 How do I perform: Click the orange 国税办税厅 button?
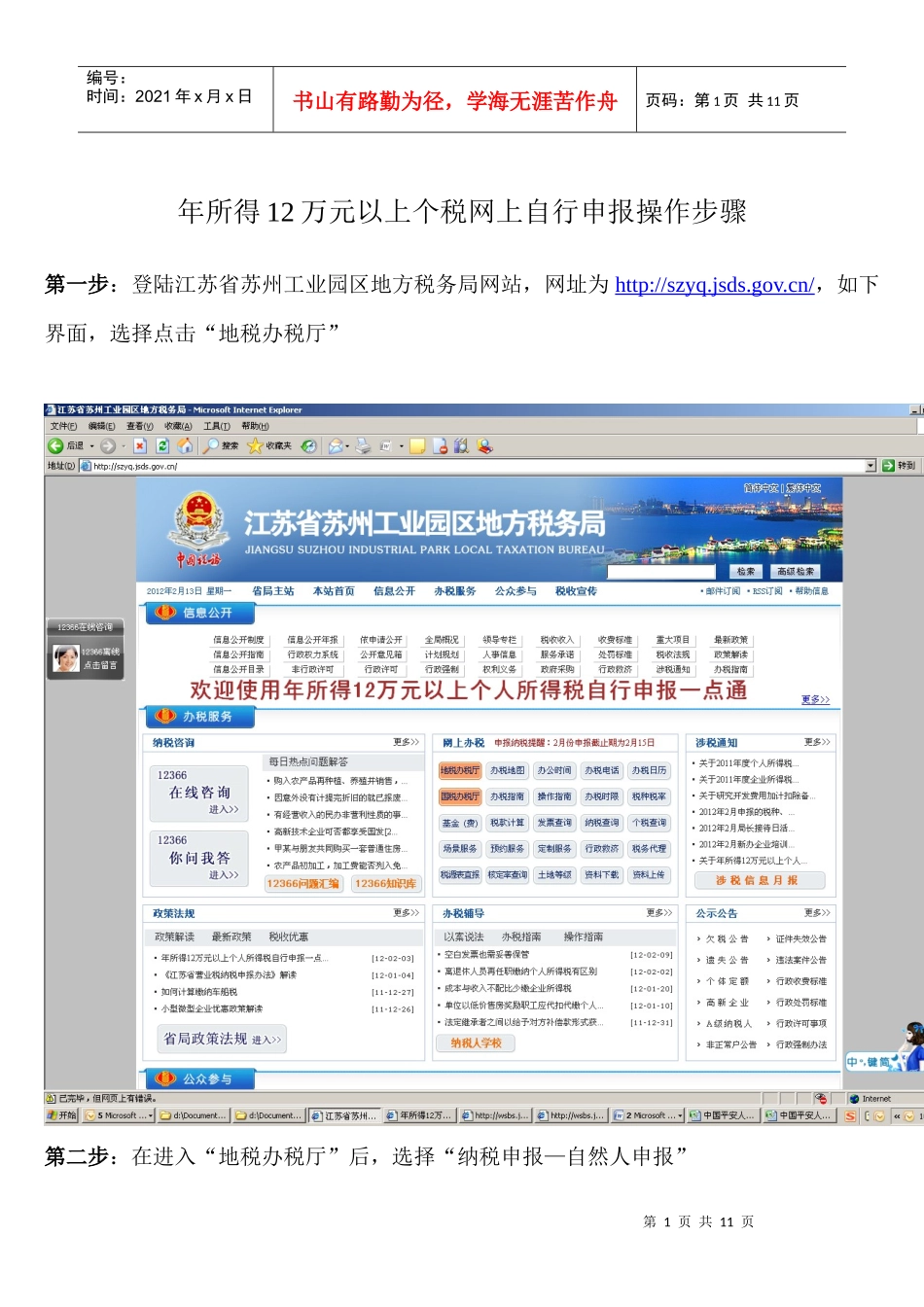tap(460, 796)
